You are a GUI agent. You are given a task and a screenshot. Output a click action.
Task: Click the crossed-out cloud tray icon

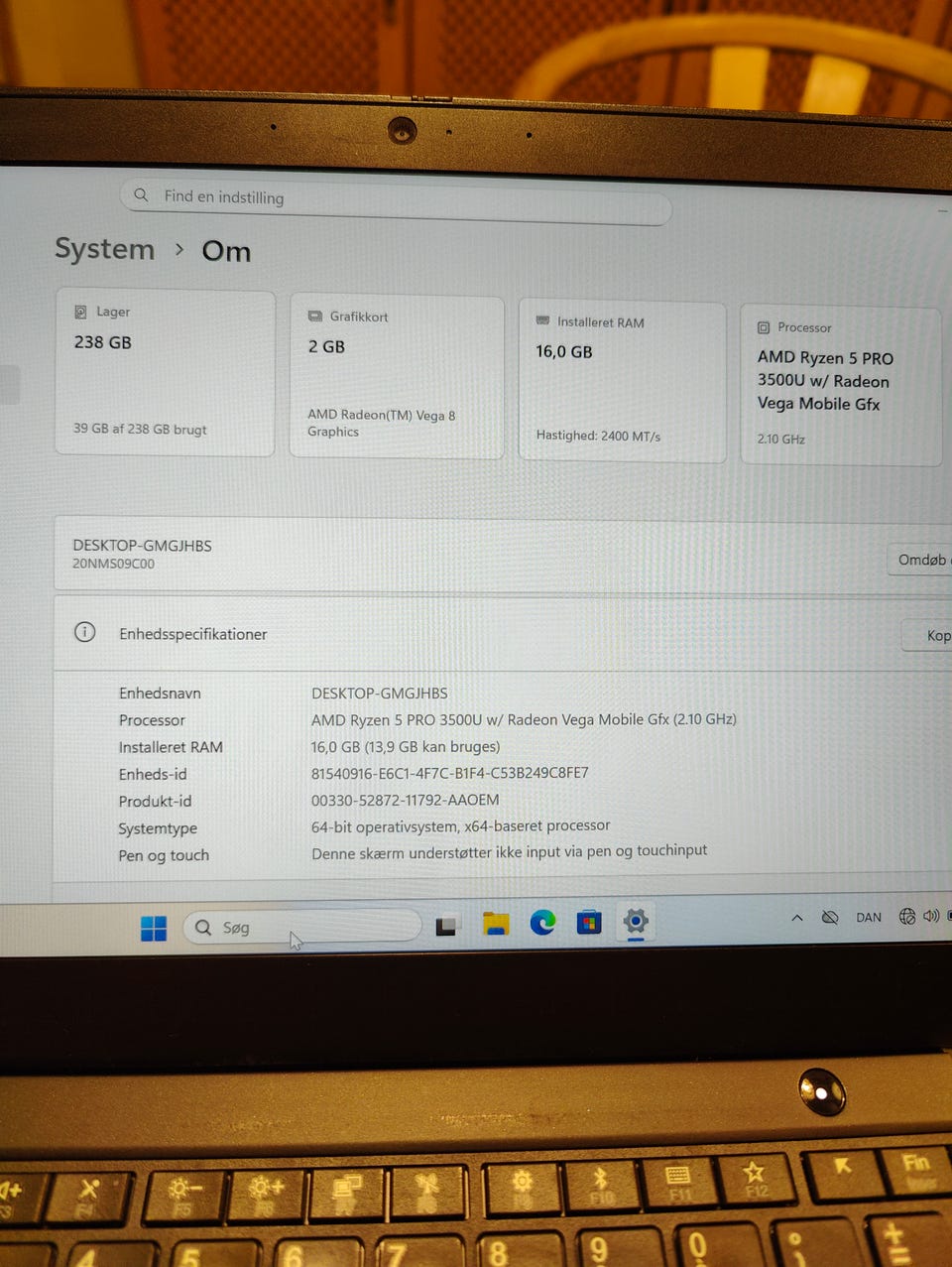(830, 917)
